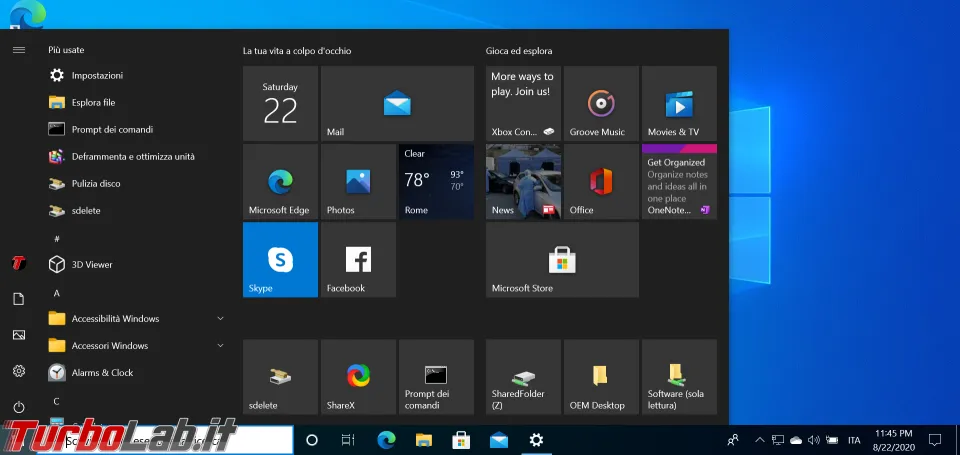Expand the Start menu hamburger navigation
960x455 pixels.
18,49
